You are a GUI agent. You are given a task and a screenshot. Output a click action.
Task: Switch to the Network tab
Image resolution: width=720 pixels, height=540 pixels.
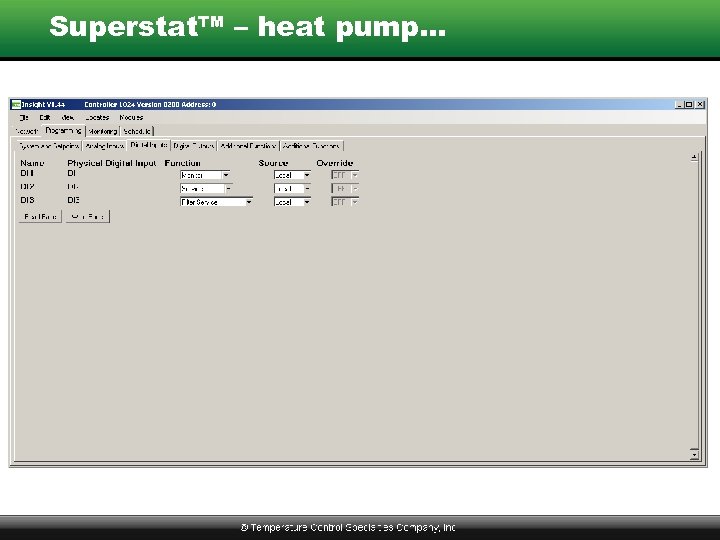[x=27, y=131]
